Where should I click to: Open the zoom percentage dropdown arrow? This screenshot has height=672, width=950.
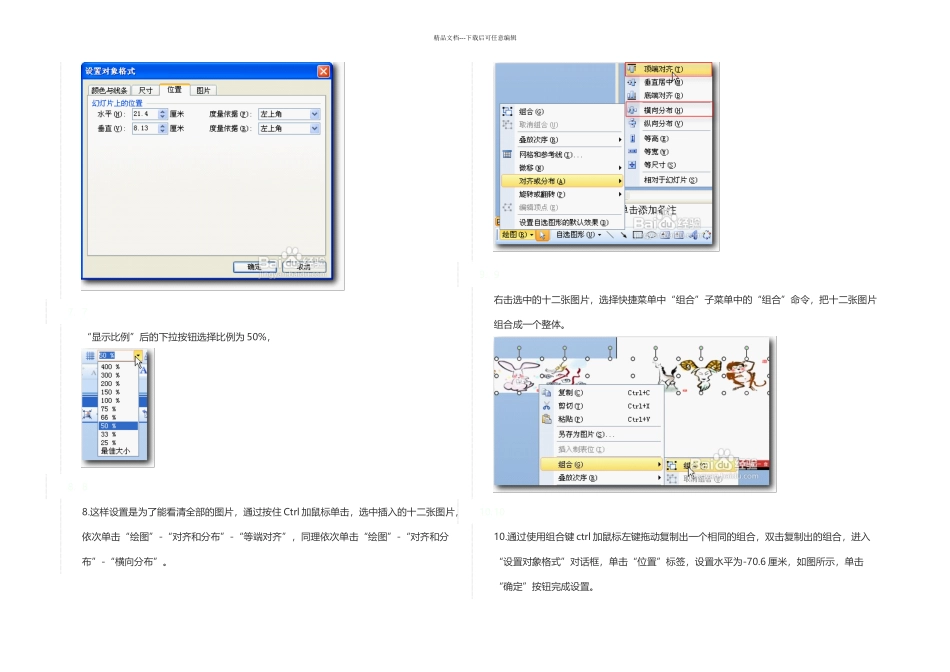pyautogui.click(x=138, y=356)
